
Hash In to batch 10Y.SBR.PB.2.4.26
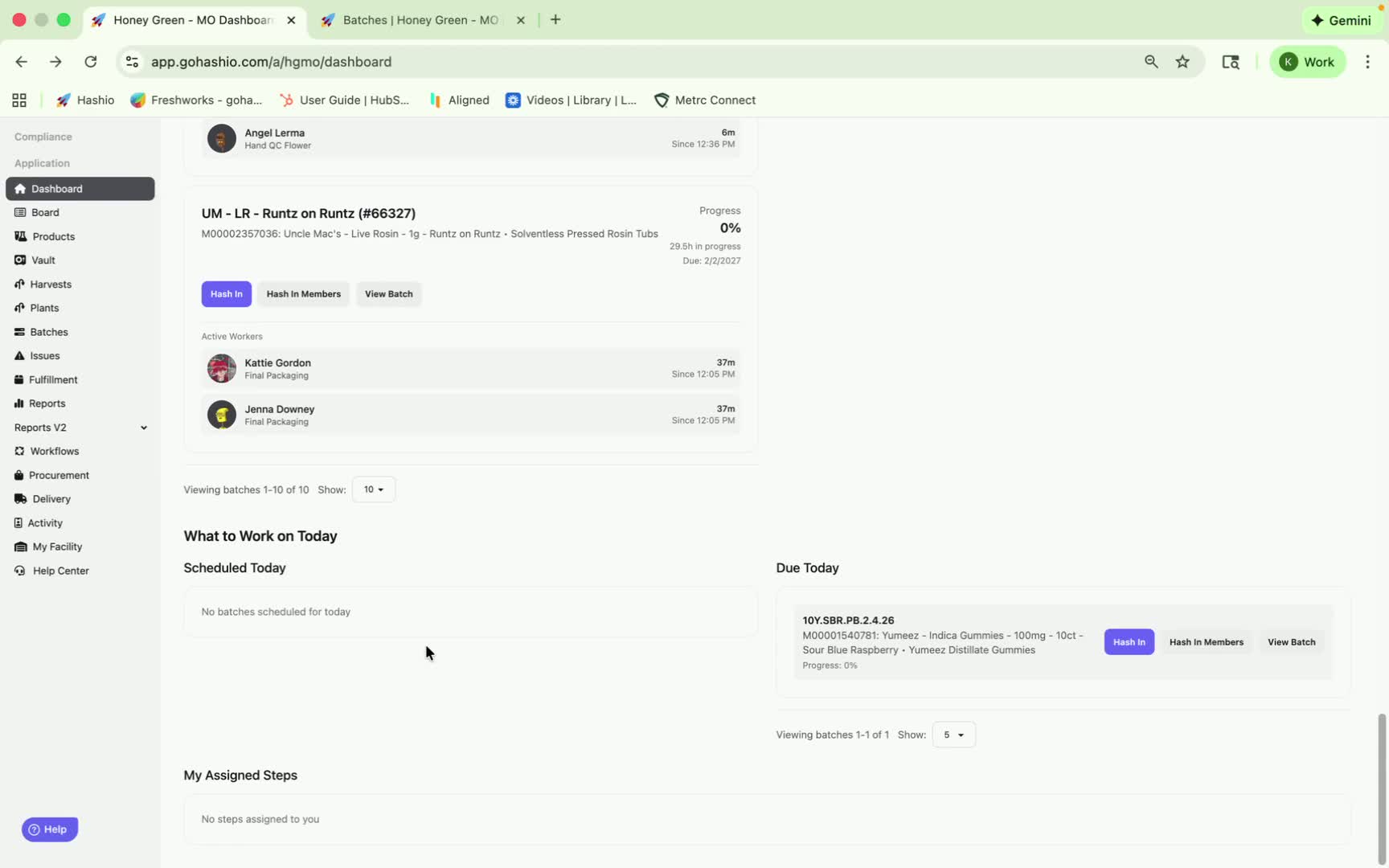coord(1129,642)
